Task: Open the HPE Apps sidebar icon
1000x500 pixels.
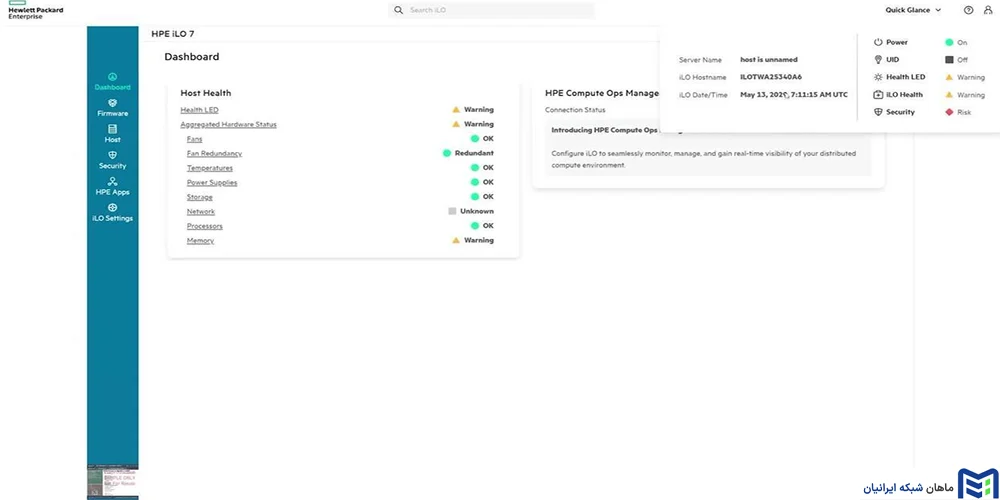Action: [x=112, y=181]
